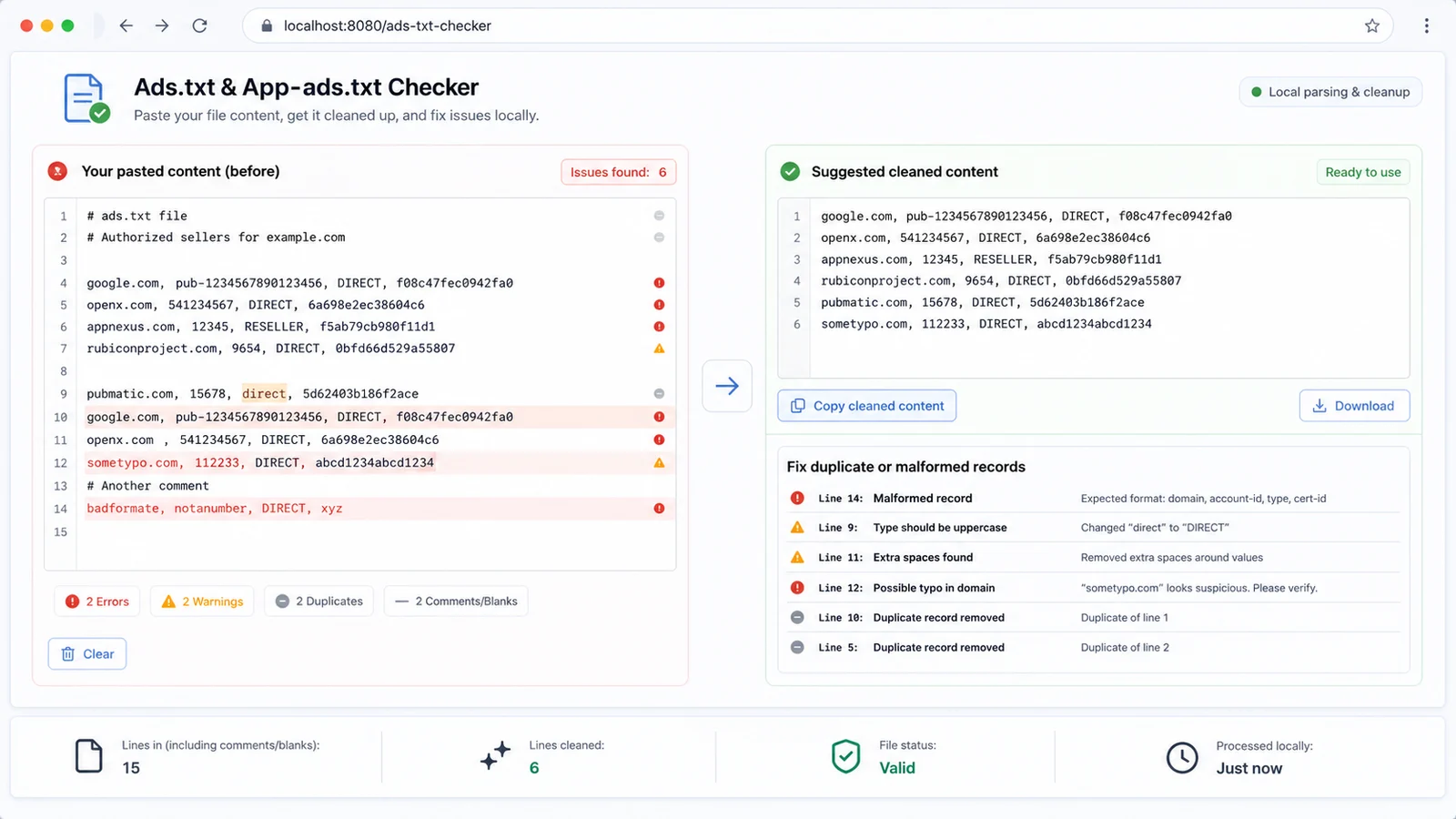
Task: Click the shield icon beside File status
Action: point(845,756)
